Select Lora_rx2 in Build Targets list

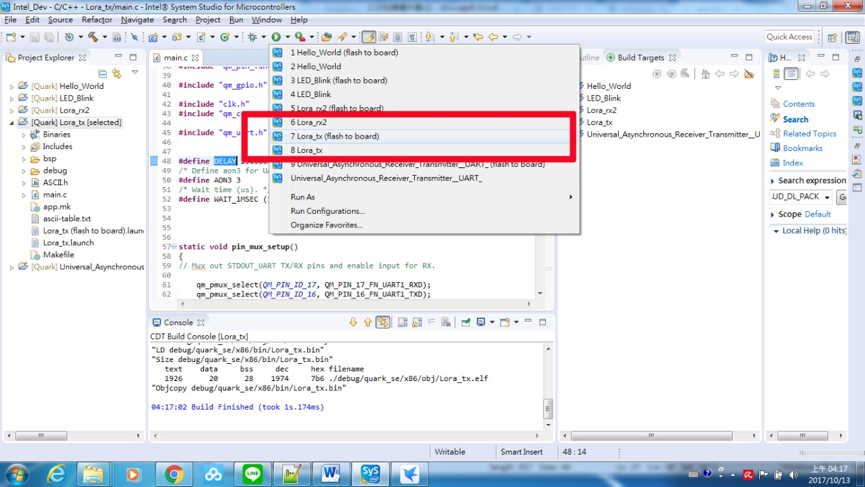click(601, 110)
